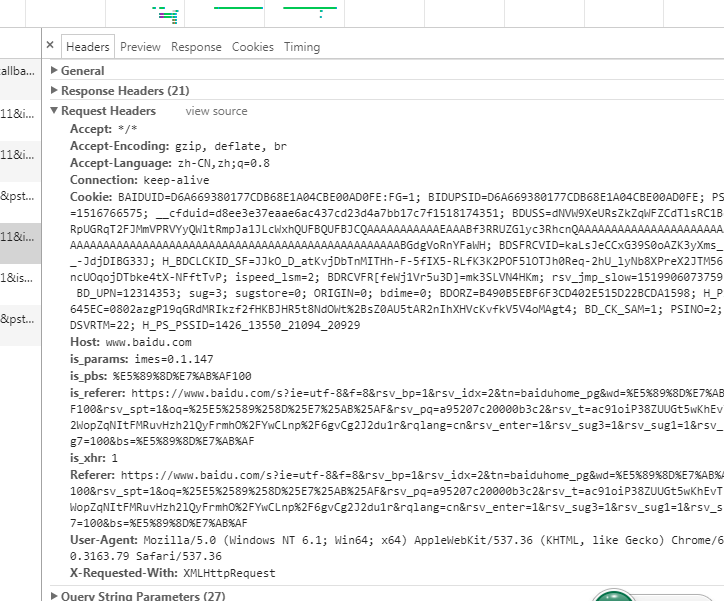Screen dimensions: 724x601
Task: Click the is_referer header name
Action: click(97, 393)
